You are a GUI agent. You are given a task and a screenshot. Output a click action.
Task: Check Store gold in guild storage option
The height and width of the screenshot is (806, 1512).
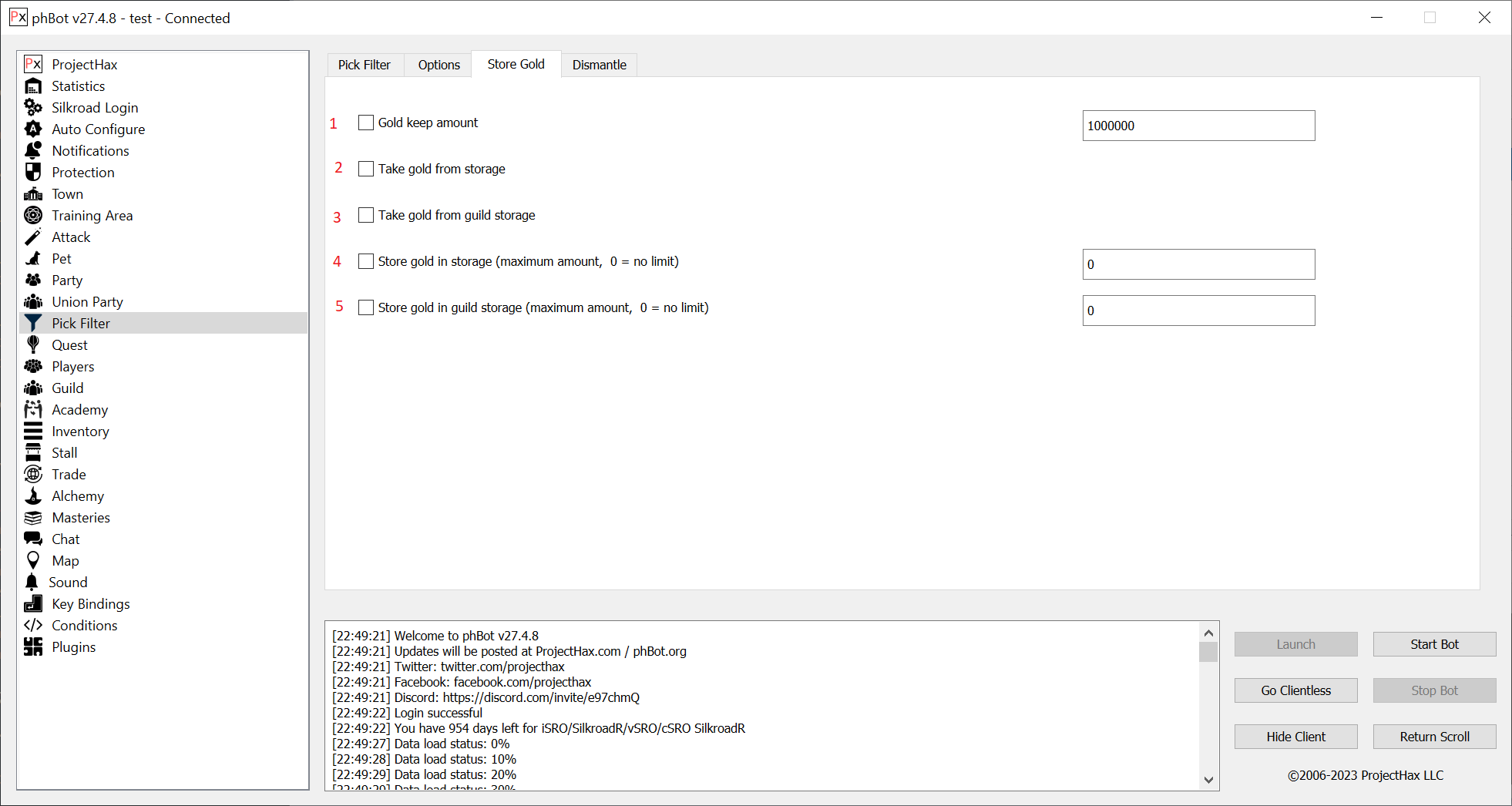pos(366,307)
